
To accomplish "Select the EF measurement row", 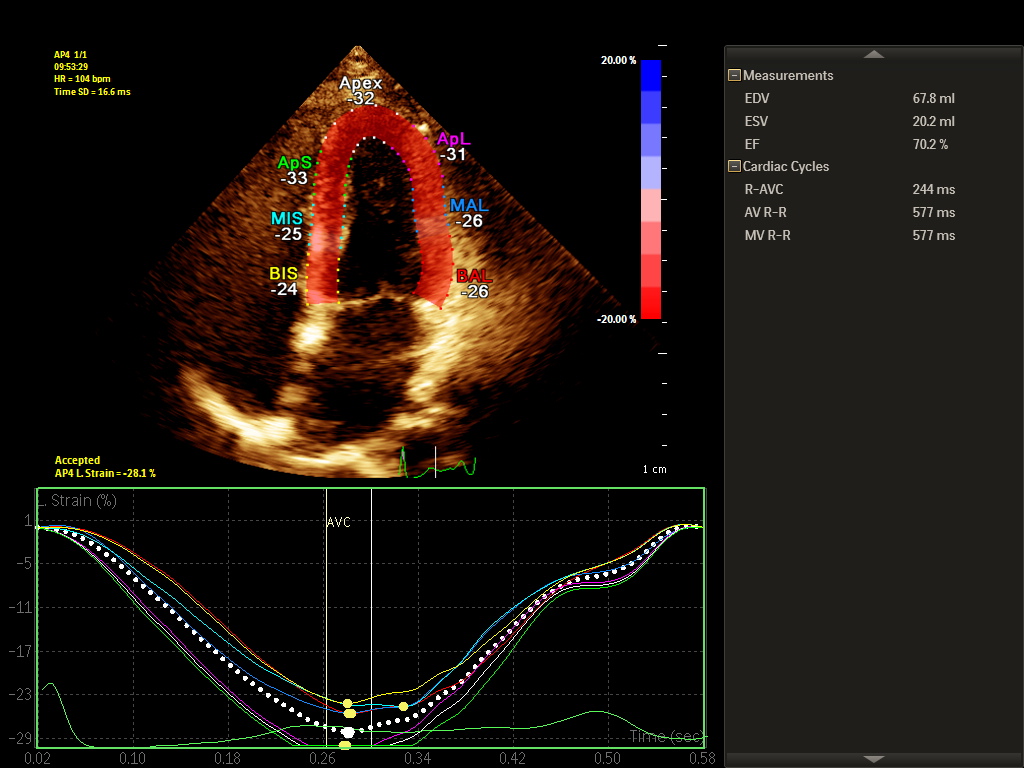I will (x=850, y=144).
